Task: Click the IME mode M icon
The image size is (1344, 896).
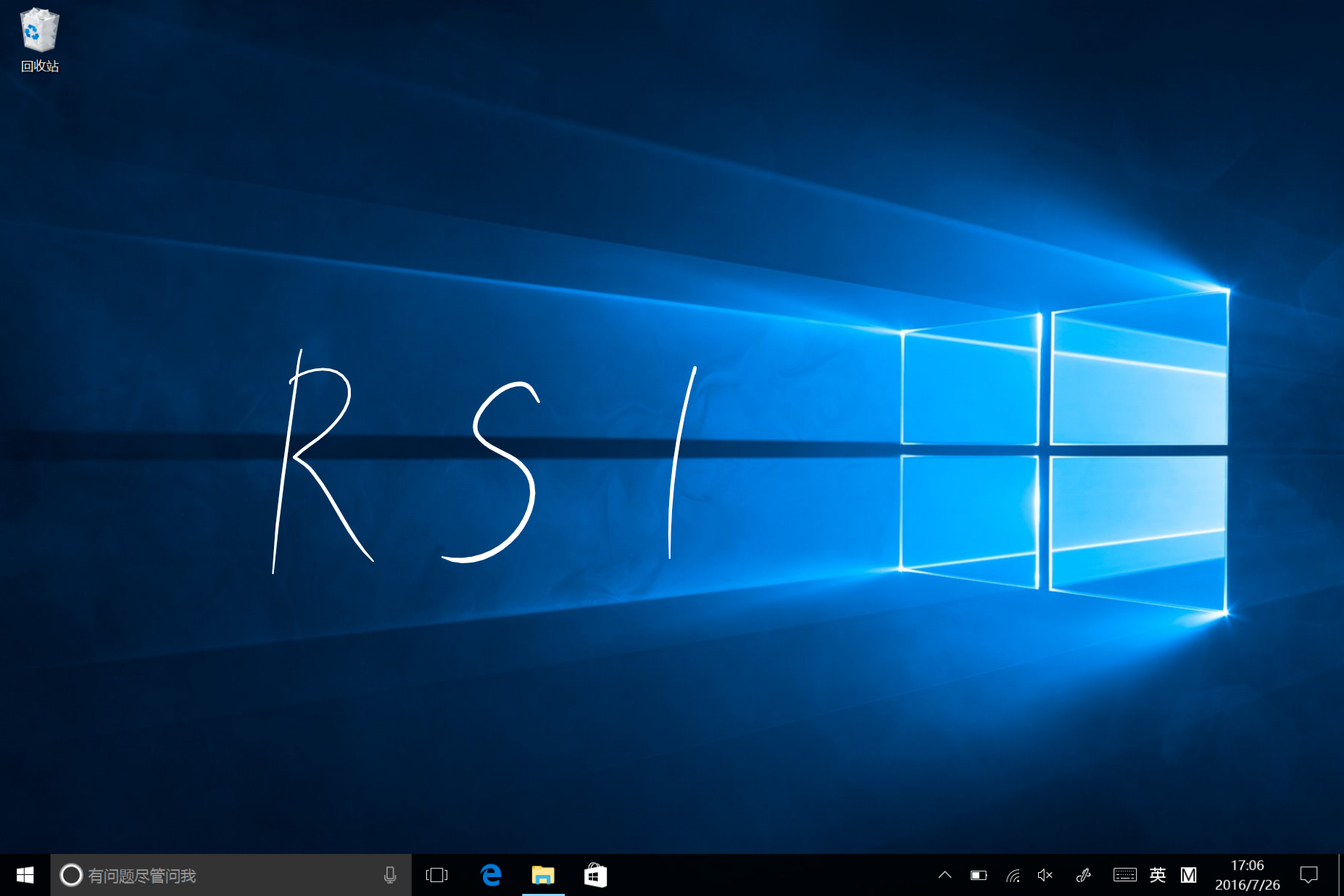Action: (1189, 875)
